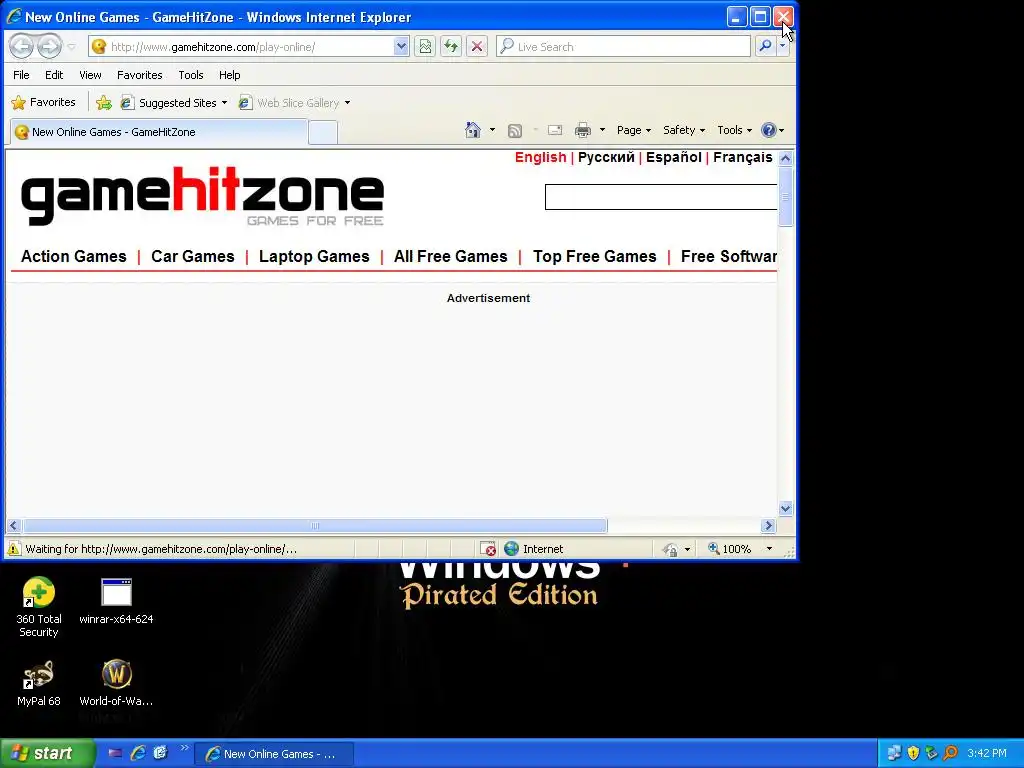The image size is (1024, 768).
Task: Switch site language to English
Action: pyautogui.click(x=540, y=157)
